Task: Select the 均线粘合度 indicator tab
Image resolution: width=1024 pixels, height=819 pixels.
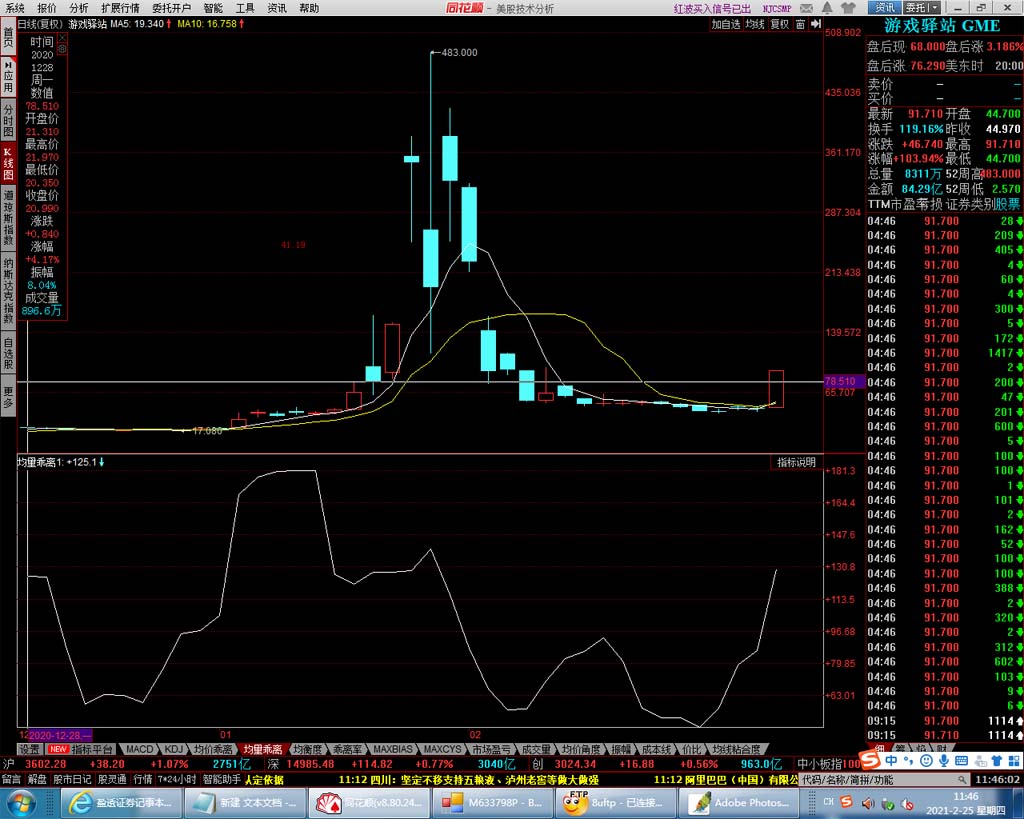Action: coord(737,749)
